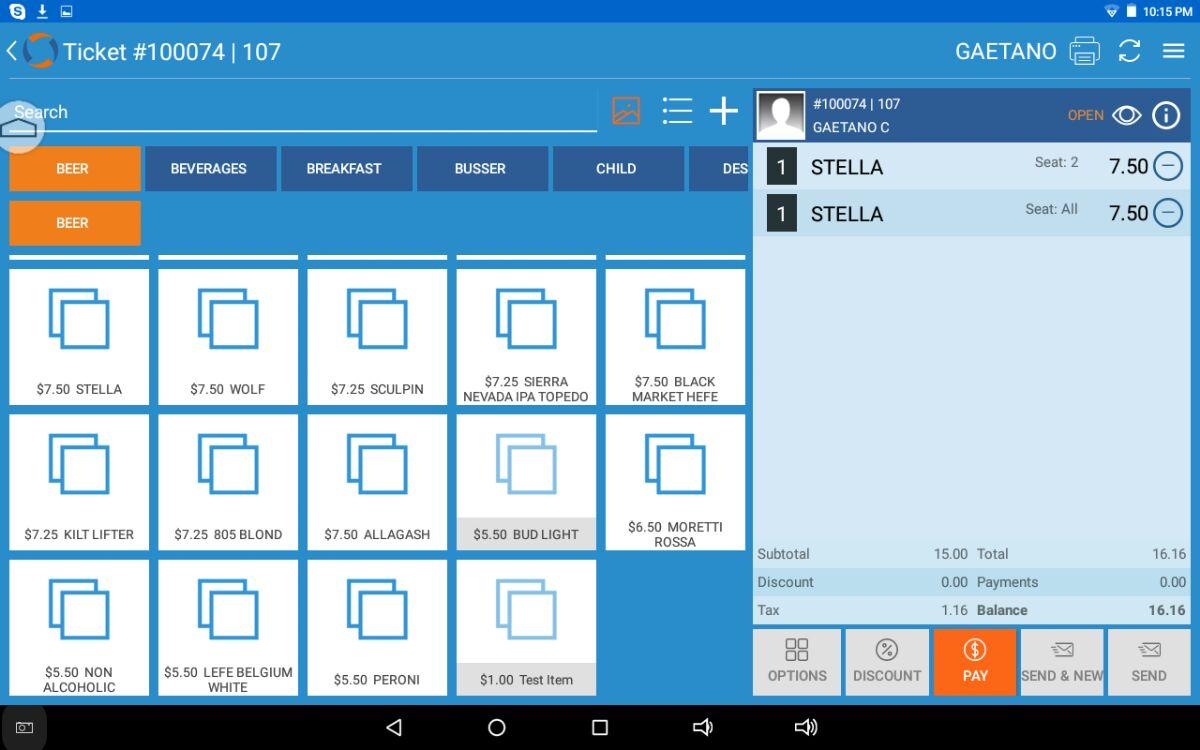The width and height of the screenshot is (1200, 750).
Task: Click the GAETANO user name in header
Action: pos(1005,51)
